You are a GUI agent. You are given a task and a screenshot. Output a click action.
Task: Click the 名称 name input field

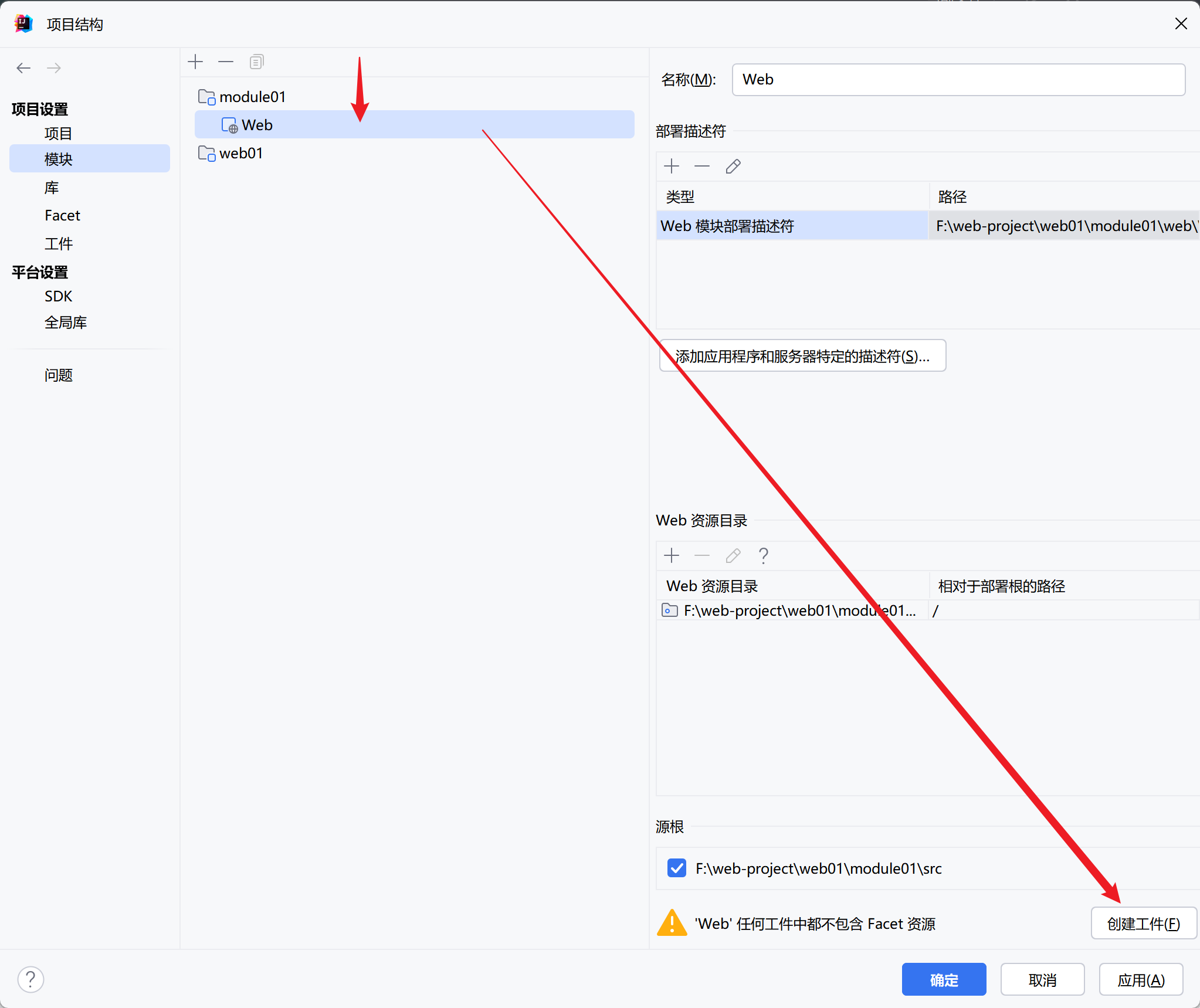(x=958, y=80)
